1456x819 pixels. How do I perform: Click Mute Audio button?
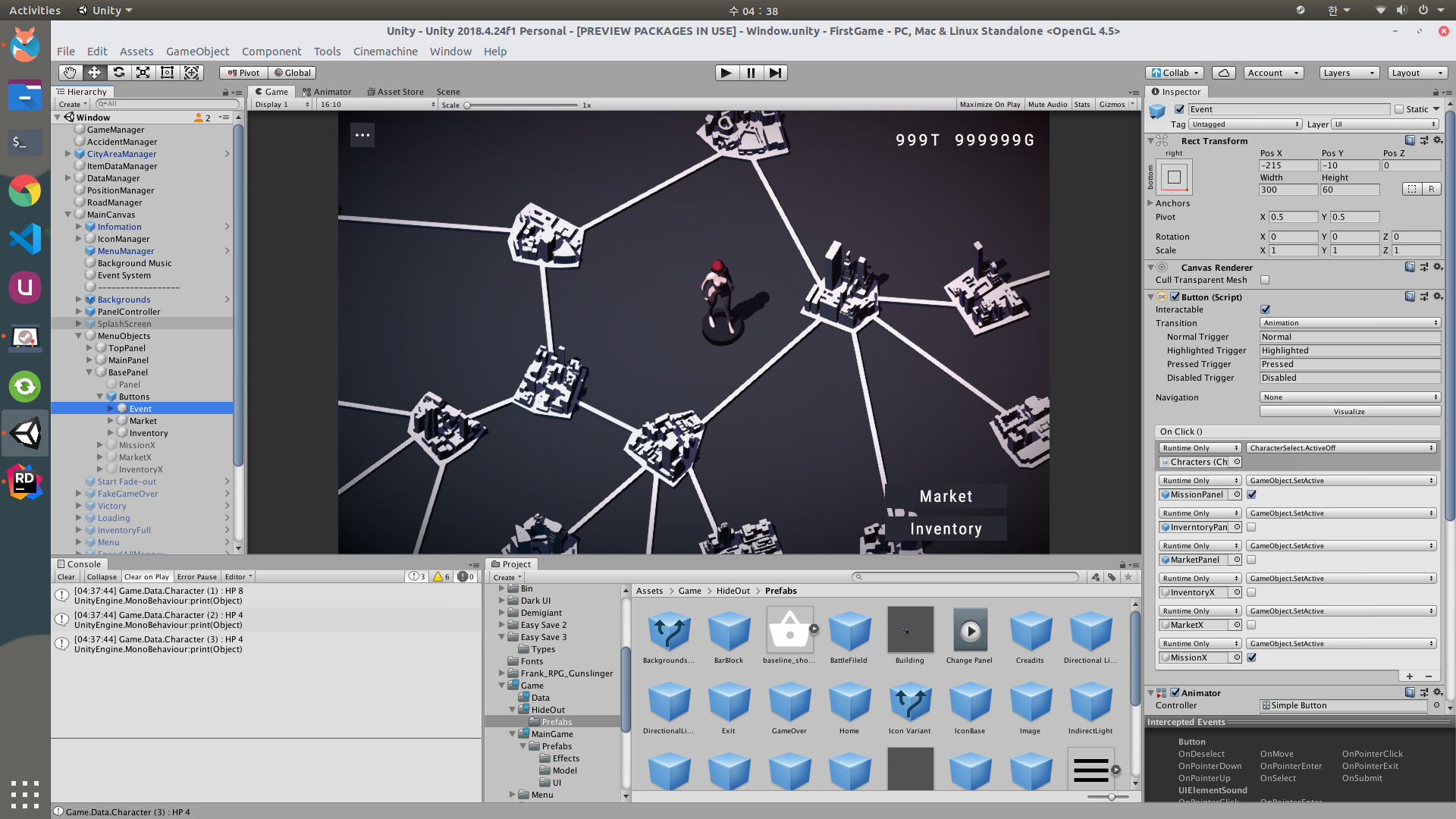click(1047, 105)
